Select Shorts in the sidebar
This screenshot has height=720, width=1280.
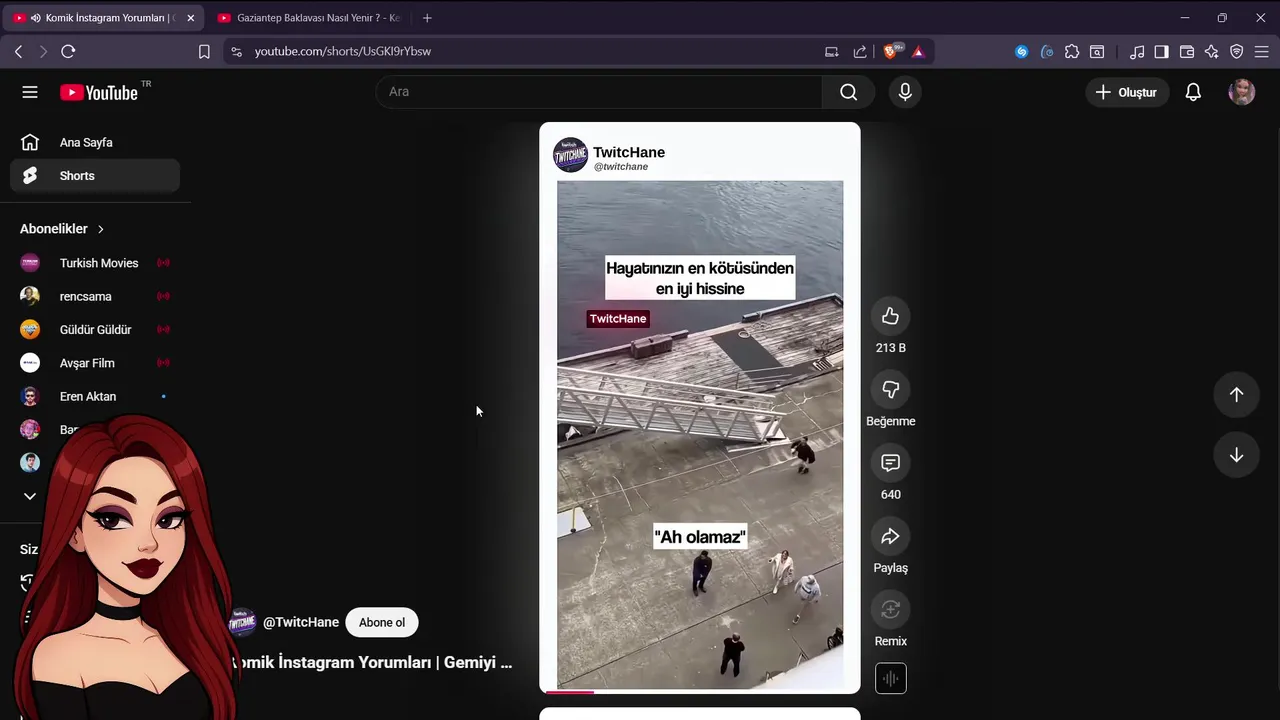95,175
